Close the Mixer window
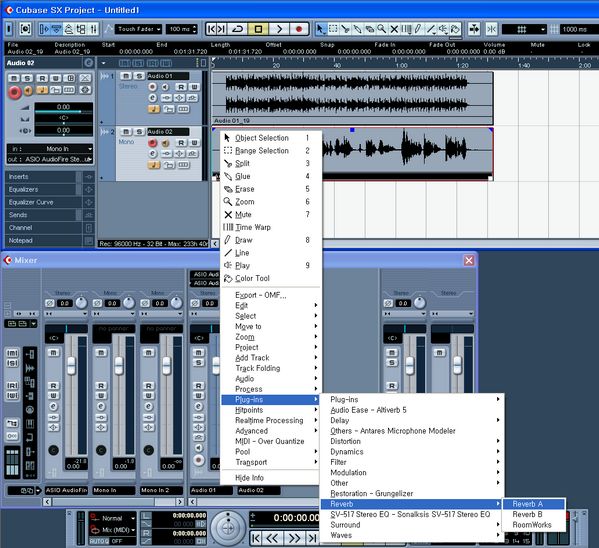 tap(469, 260)
